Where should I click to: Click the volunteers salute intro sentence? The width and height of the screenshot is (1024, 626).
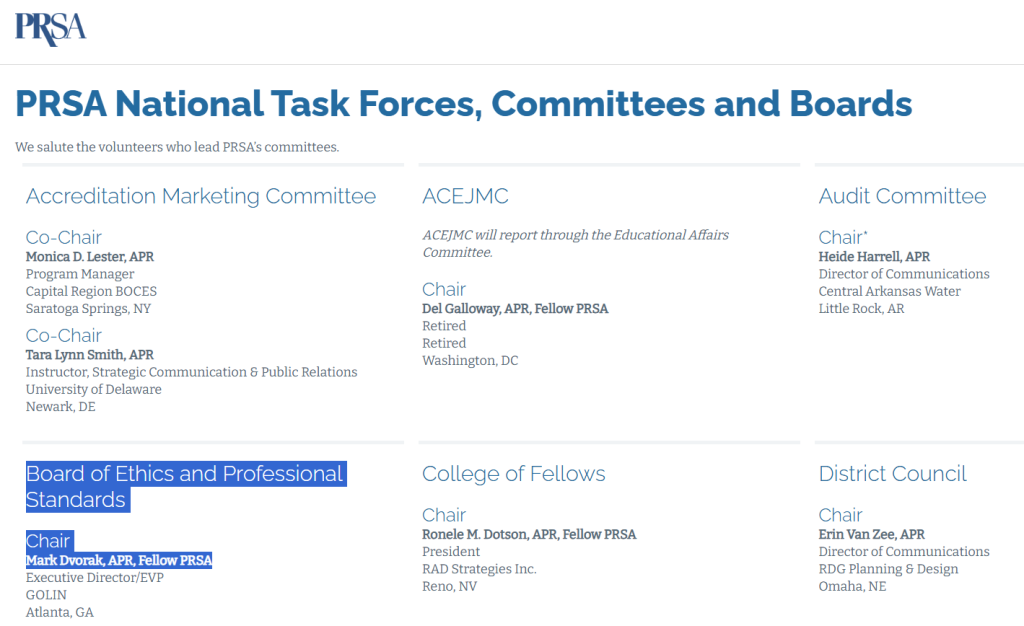(x=177, y=147)
